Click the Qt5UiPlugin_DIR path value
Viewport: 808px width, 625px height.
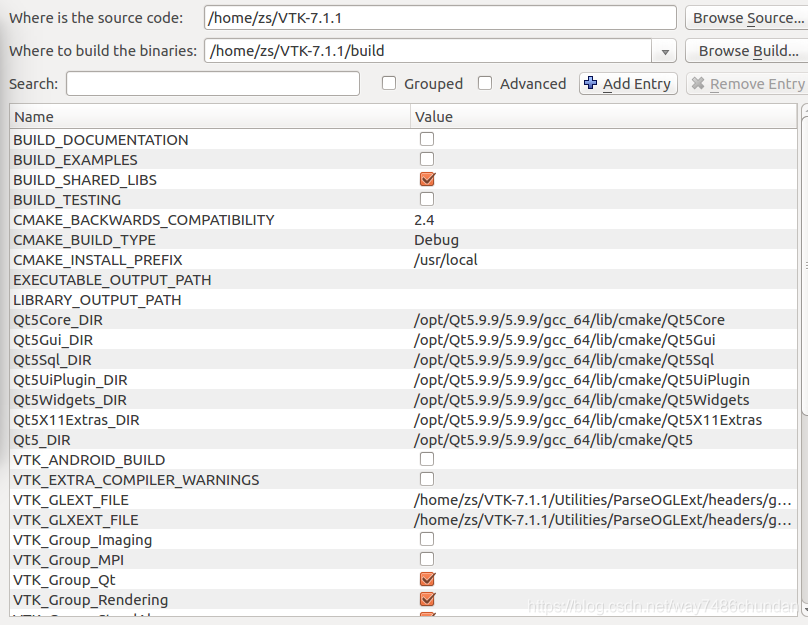(x=582, y=380)
